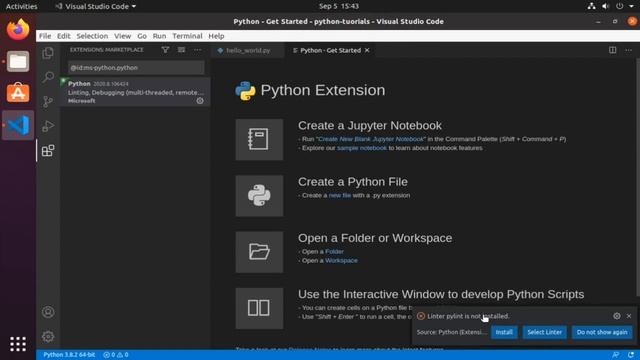Viewport: 640px width, 360px height.
Task: Select Extensions view in activity bar
Action: point(48,151)
